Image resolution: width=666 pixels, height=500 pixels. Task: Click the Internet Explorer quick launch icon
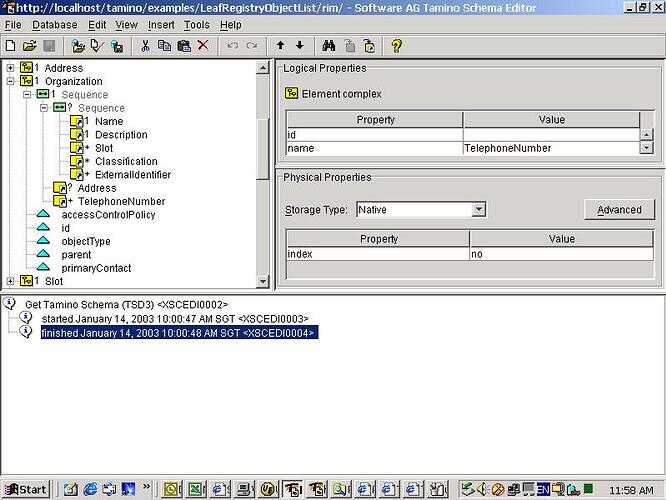(x=90, y=489)
